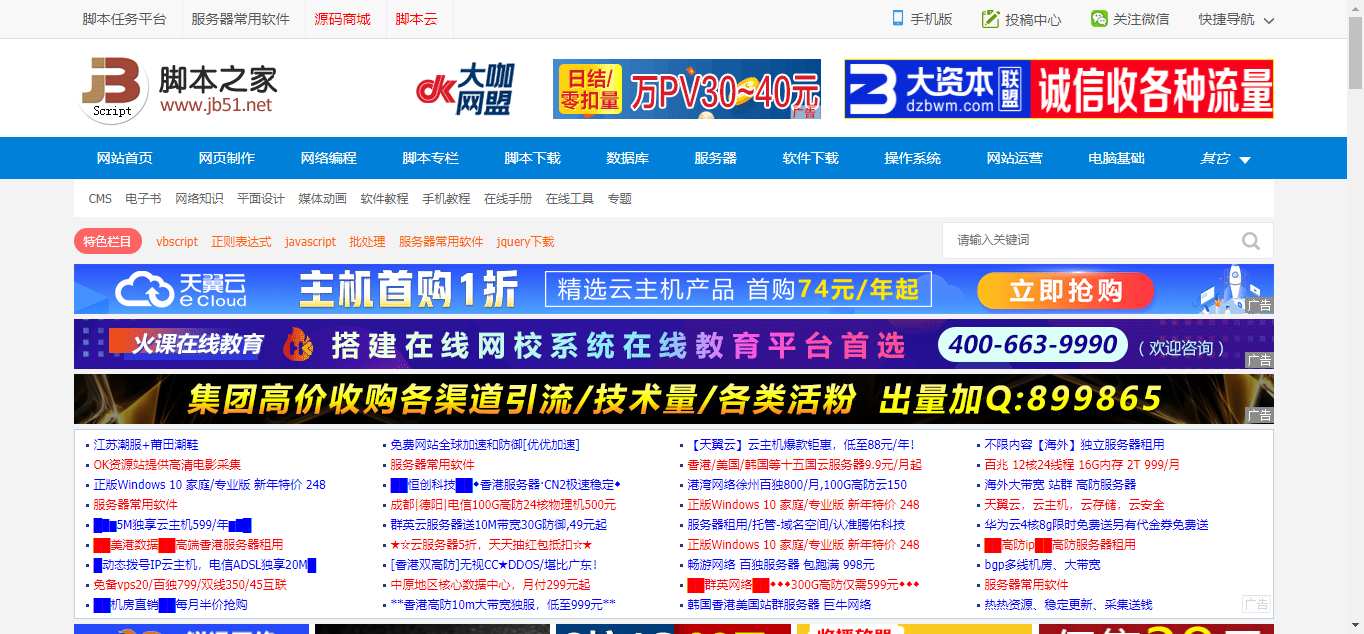The width and height of the screenshot is (1364, 634).
Task: Open 韩国香港美国站群服务器 巨牛网络 ad
Action: click(779, 604)
